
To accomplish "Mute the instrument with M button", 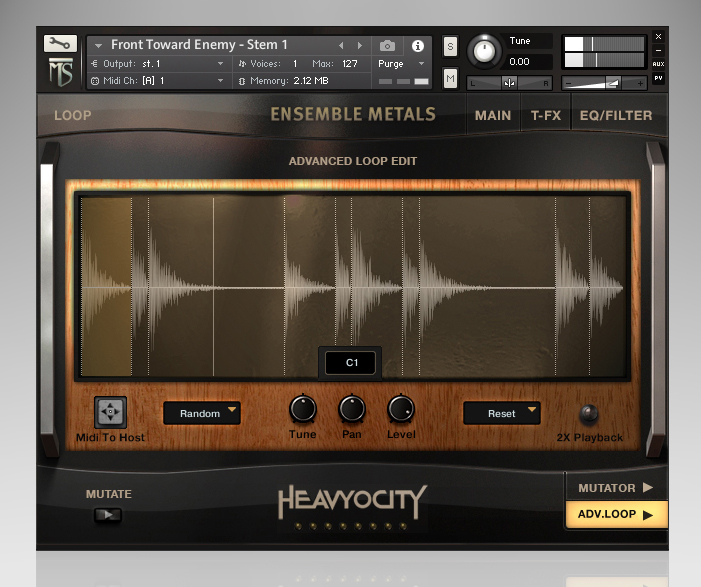I will [x=450, y=79].
